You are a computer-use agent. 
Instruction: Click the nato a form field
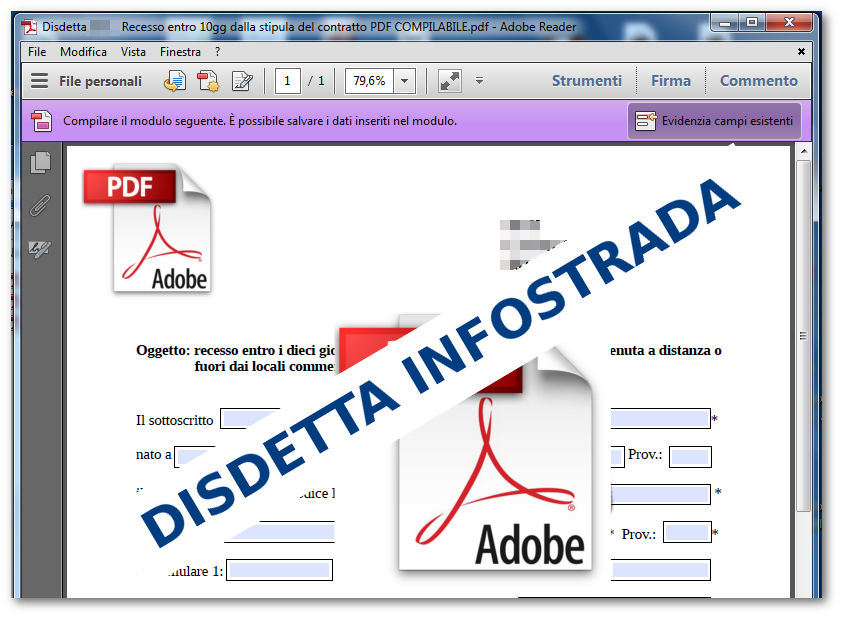(195, 457)
